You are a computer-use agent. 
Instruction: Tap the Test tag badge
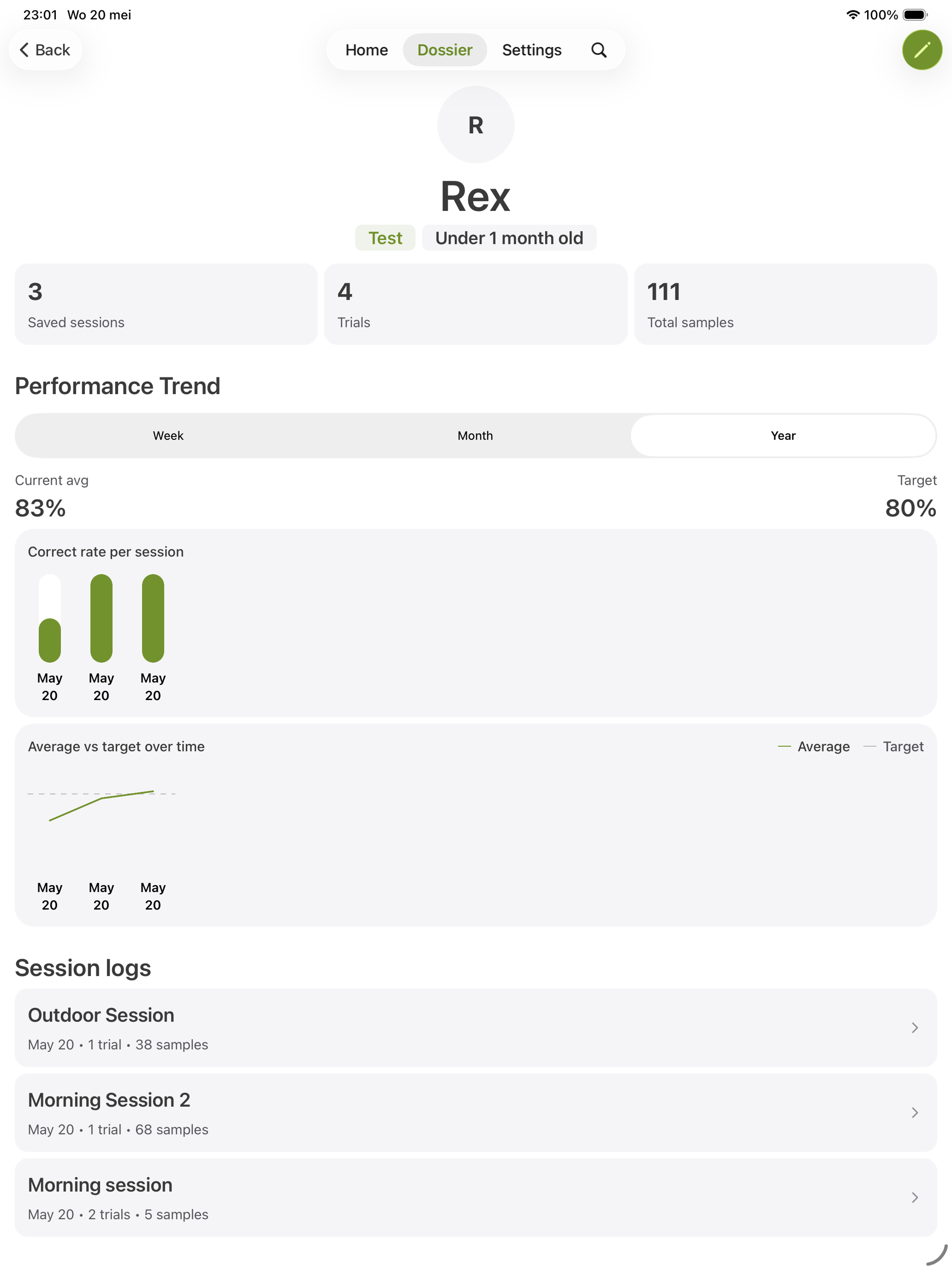(x=385, y=238)
